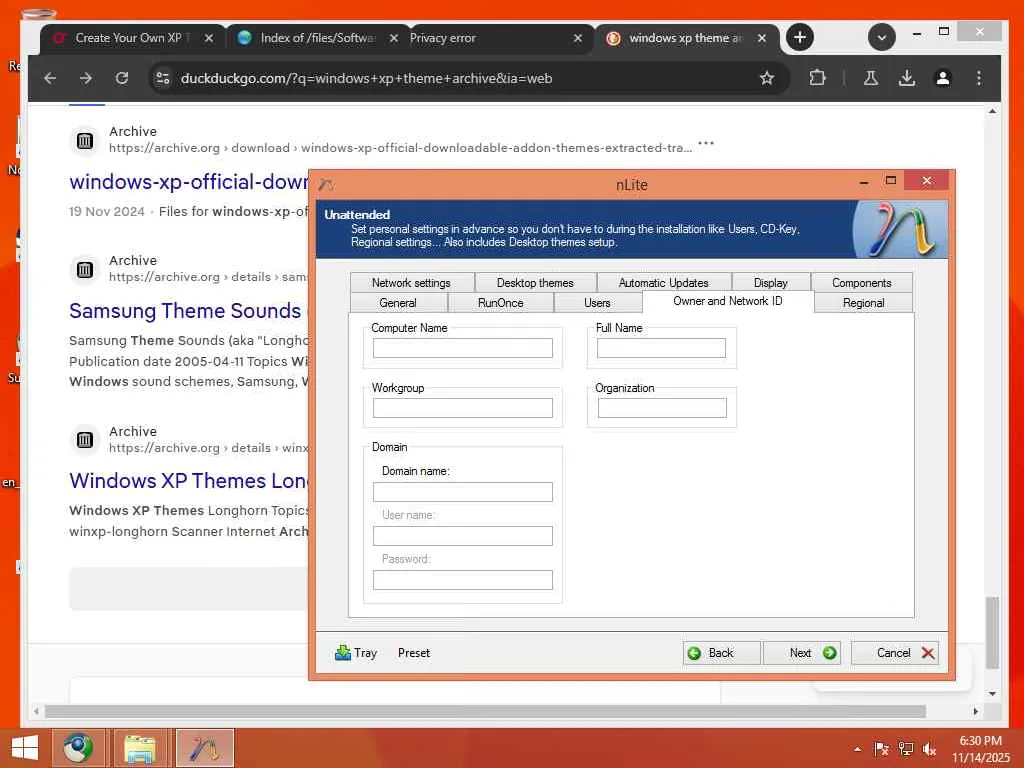The image size is (1024, 768).
Task: Open the browser profile icon
Action: tap(942, 78)
